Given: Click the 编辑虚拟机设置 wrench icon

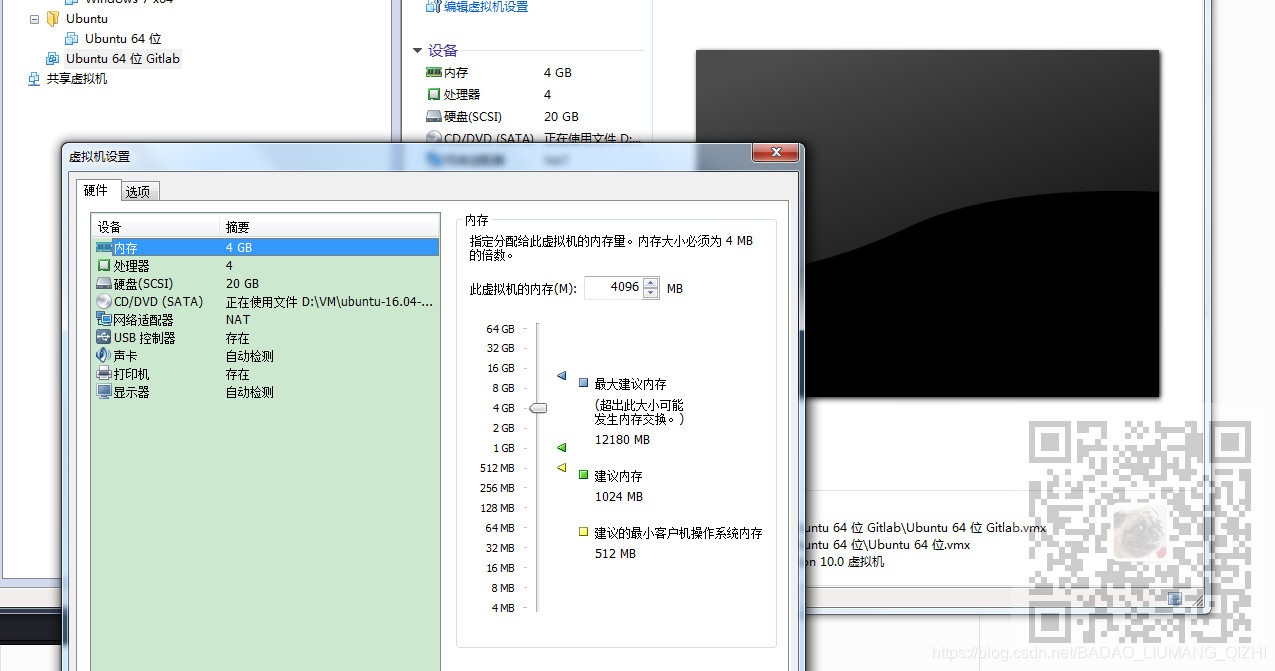Looking at the screenshot, I should (x=433, y=6).
